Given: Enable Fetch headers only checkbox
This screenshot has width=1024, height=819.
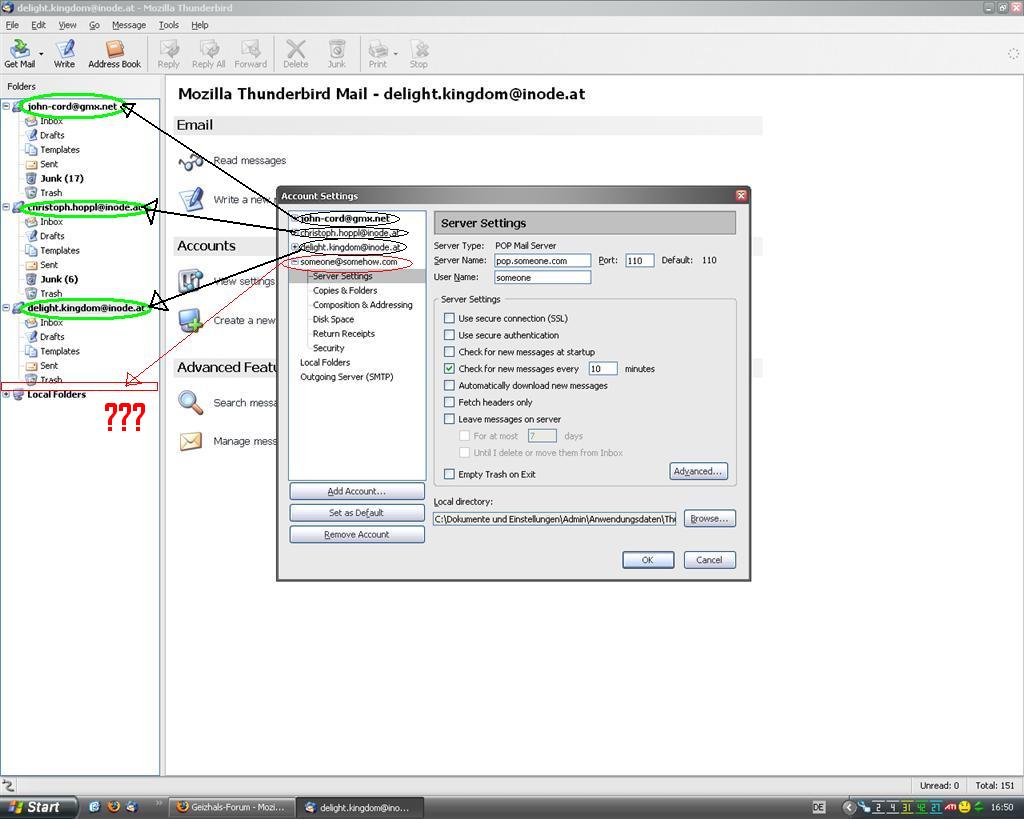Looking at the screenshot, I should click(449, 402).
